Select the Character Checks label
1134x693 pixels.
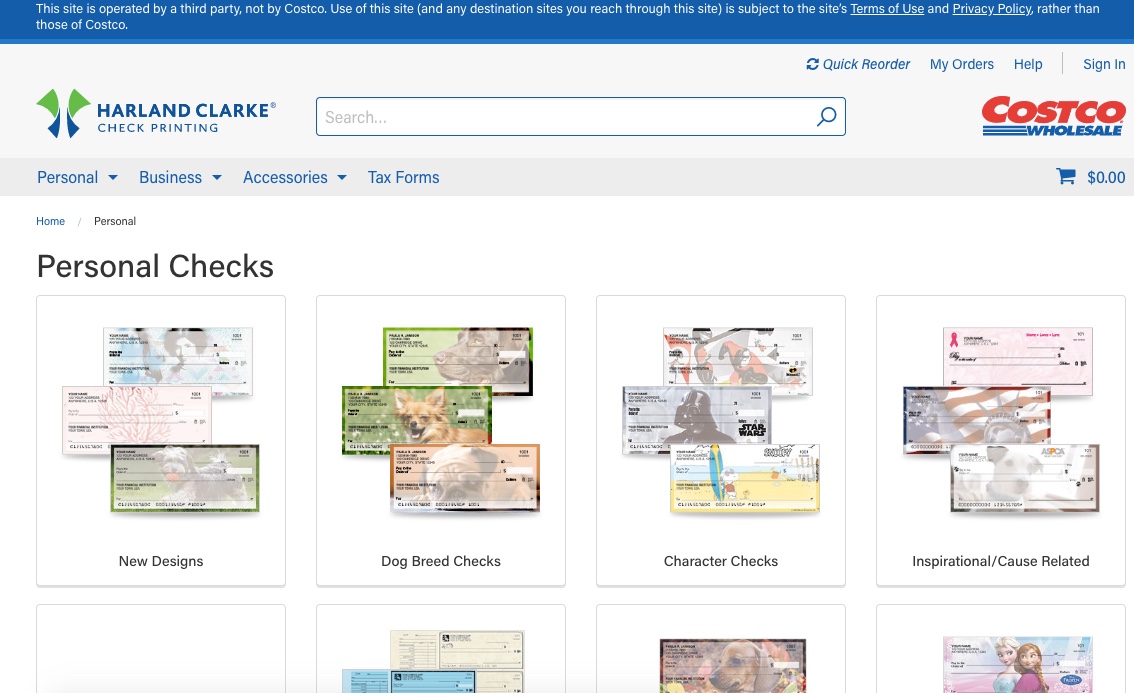720,561
